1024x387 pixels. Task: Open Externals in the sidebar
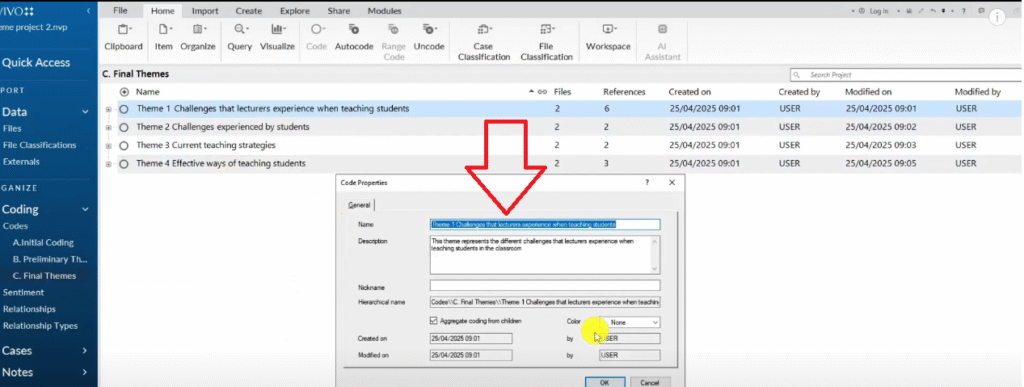[21, 161]
